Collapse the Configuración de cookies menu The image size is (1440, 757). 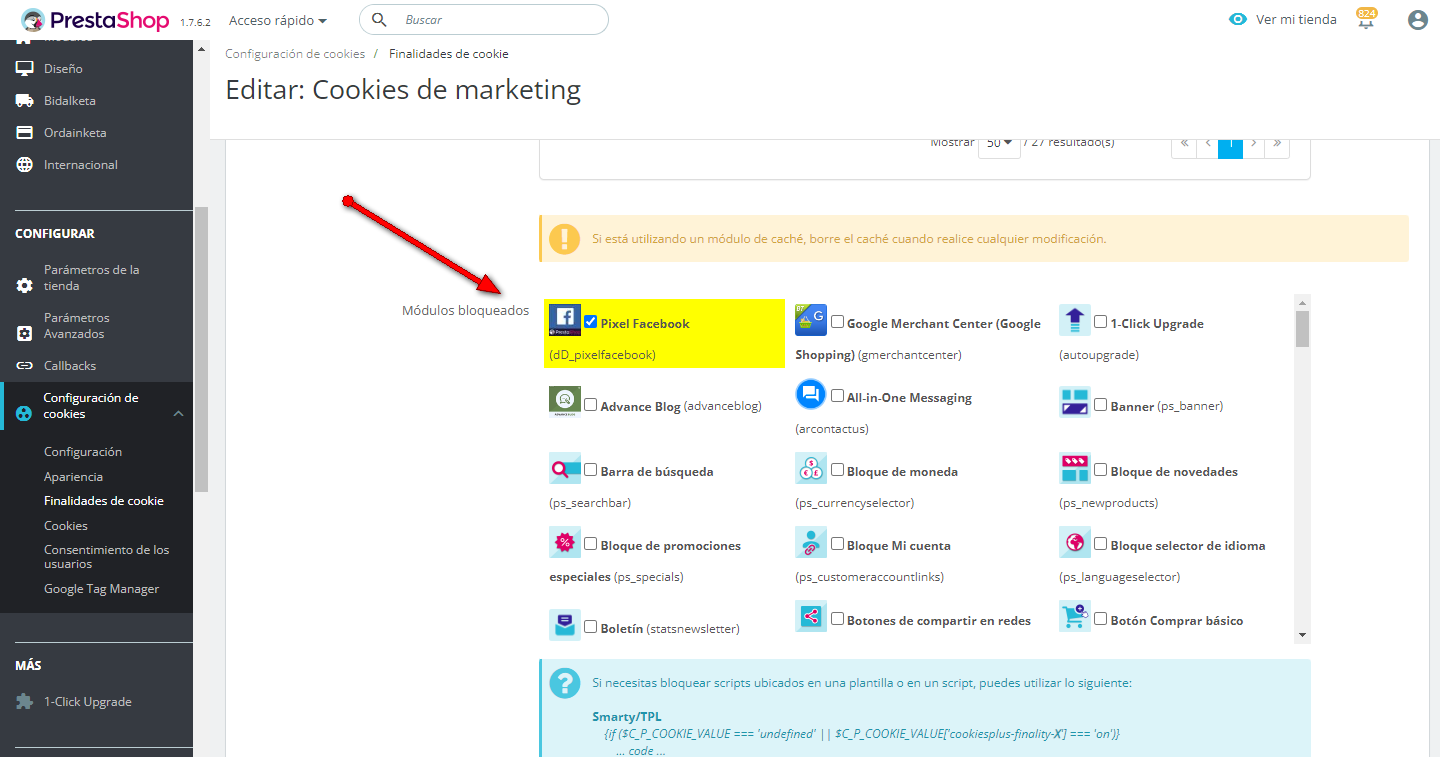(x=178, y=413)
